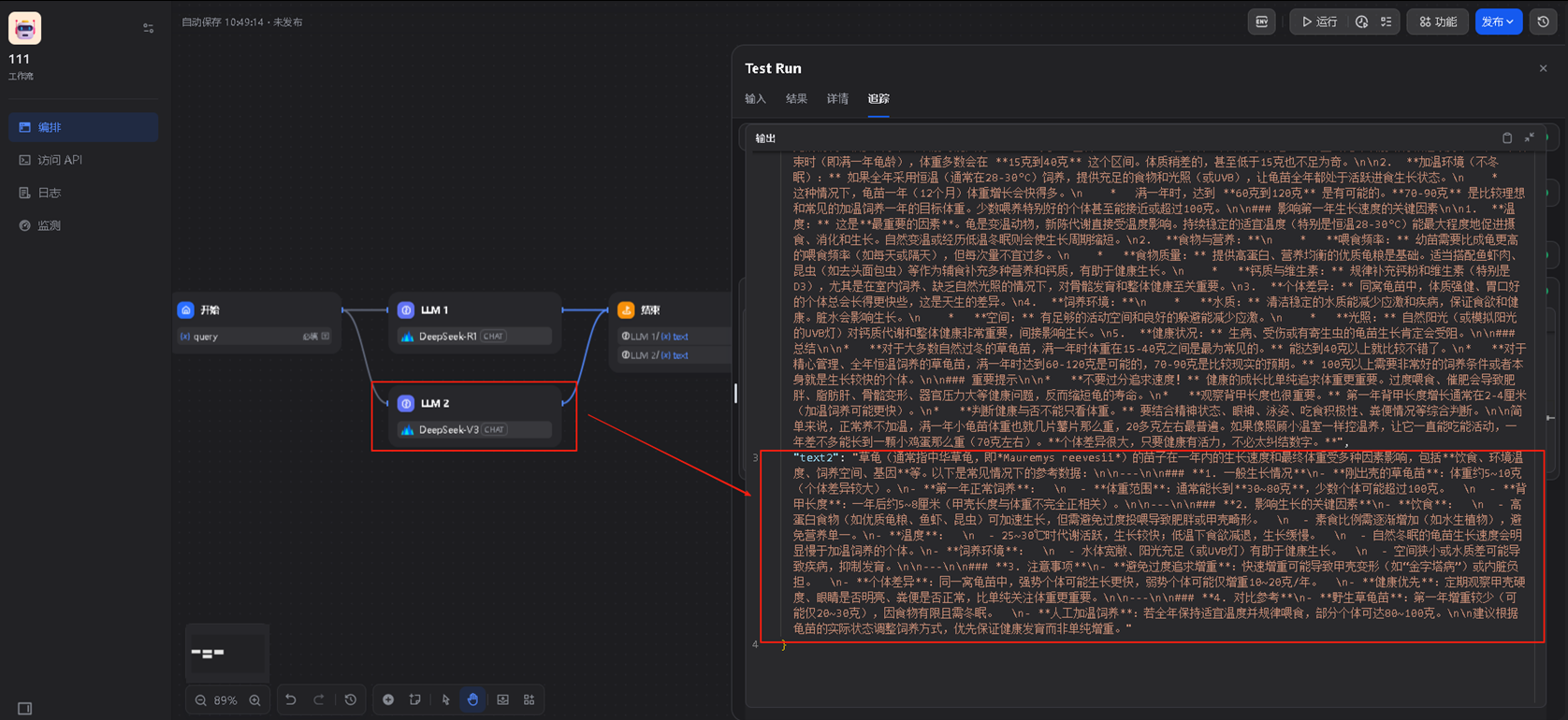The image size is (1568, 720).
Task: Click DeepSeek-R1 model label in LLM 1
Action: 448,337
